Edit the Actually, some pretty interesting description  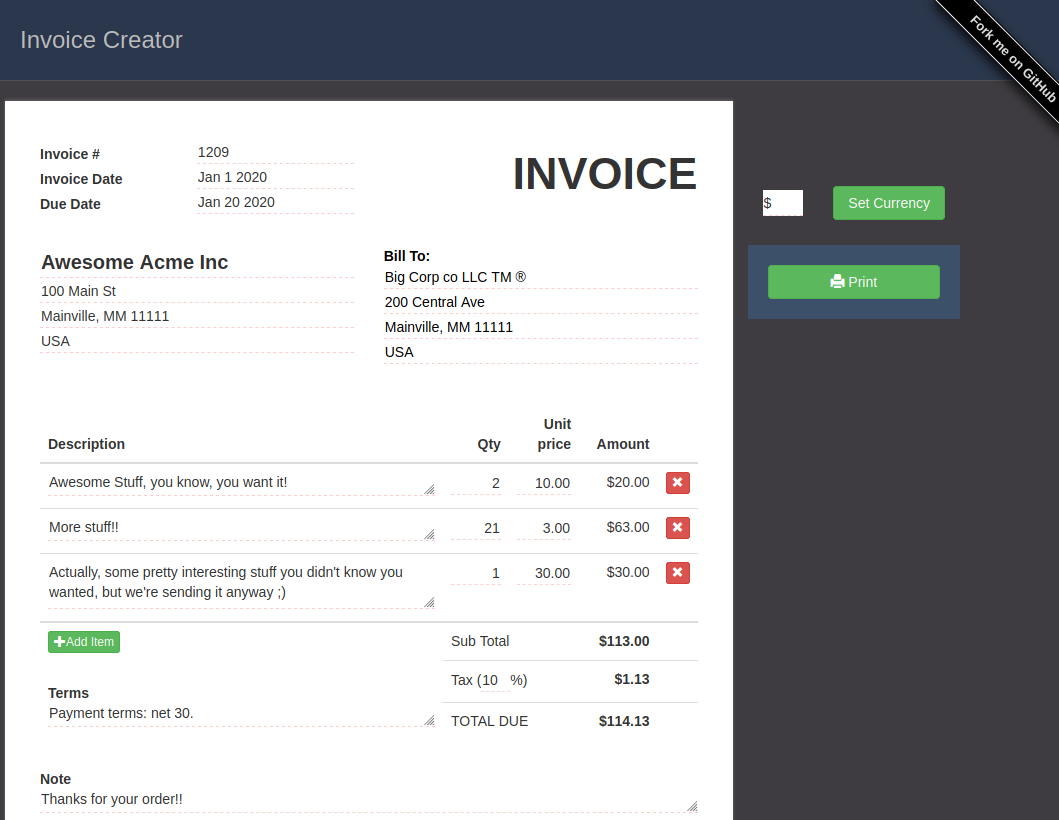[x=241, y=584]
